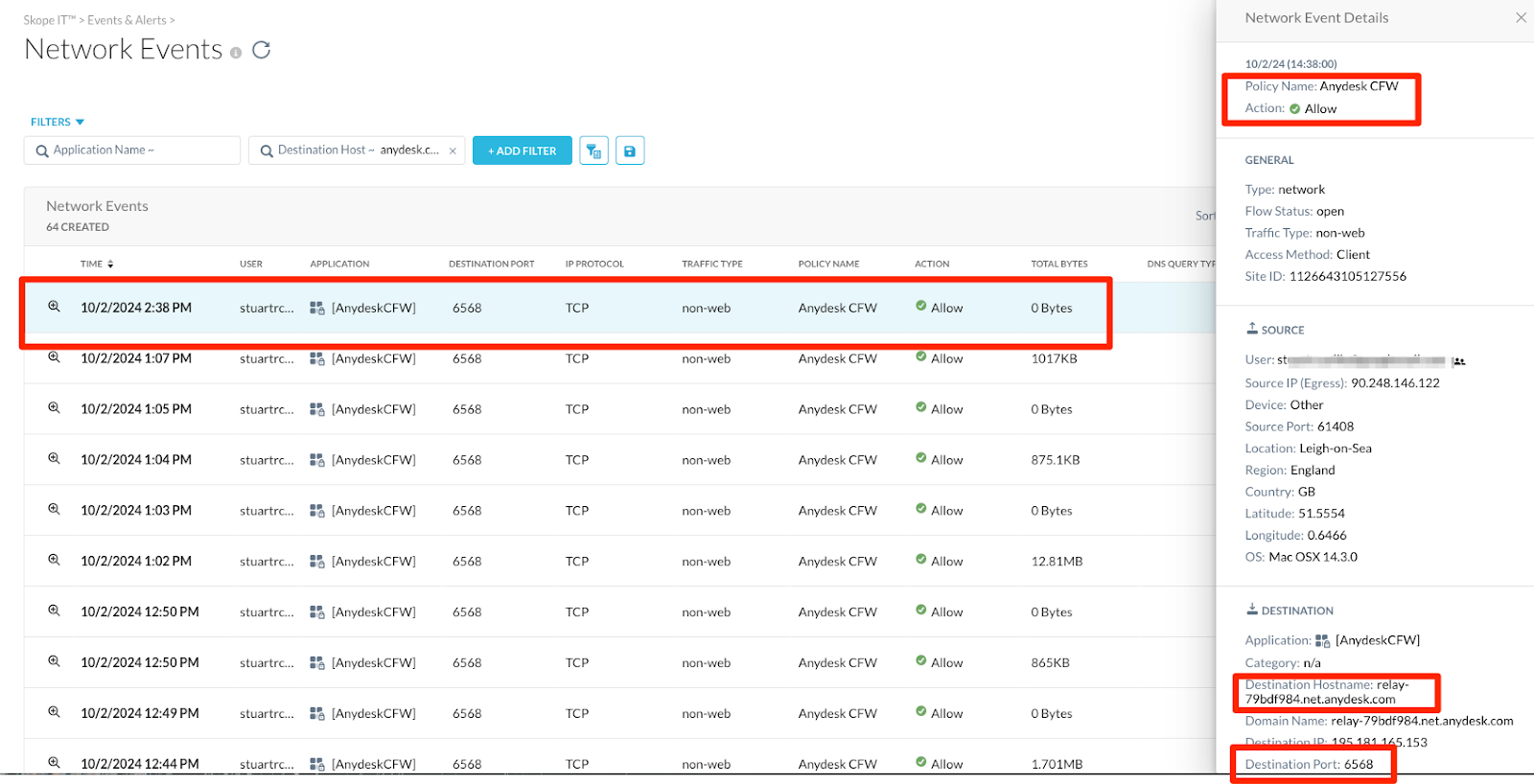Image resolution: width=1534 pixels, height=784 pixels.
Task: Open details for the 1:05 PM event
Action: point(55,408)
